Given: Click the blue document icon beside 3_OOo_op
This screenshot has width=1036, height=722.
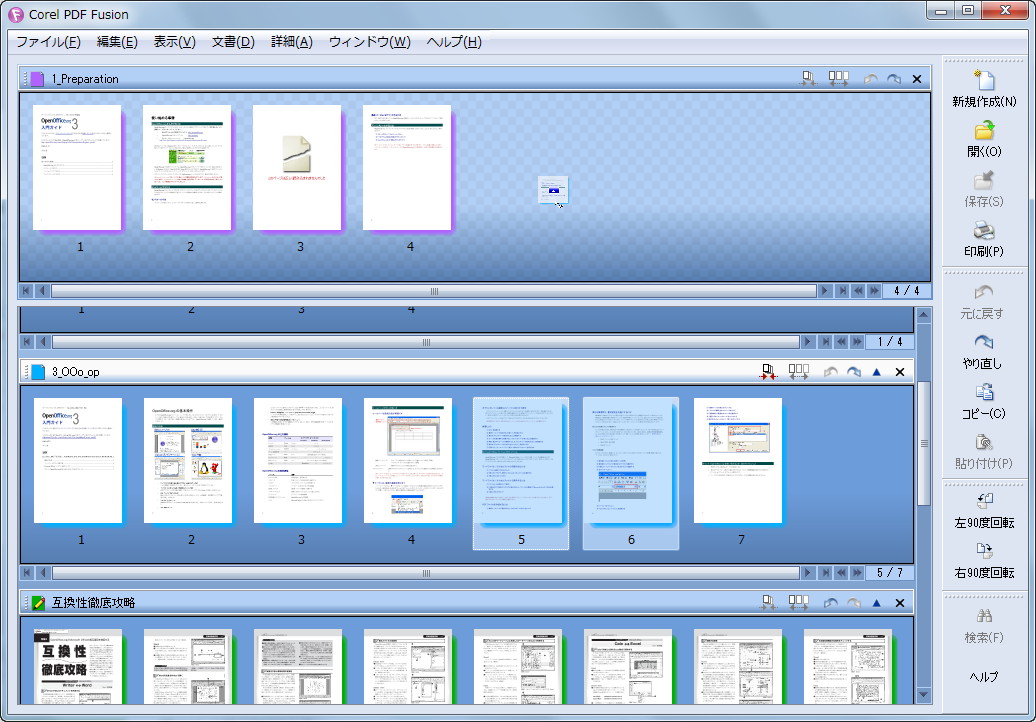Looking at the screenshot, I should coord(38,372).
